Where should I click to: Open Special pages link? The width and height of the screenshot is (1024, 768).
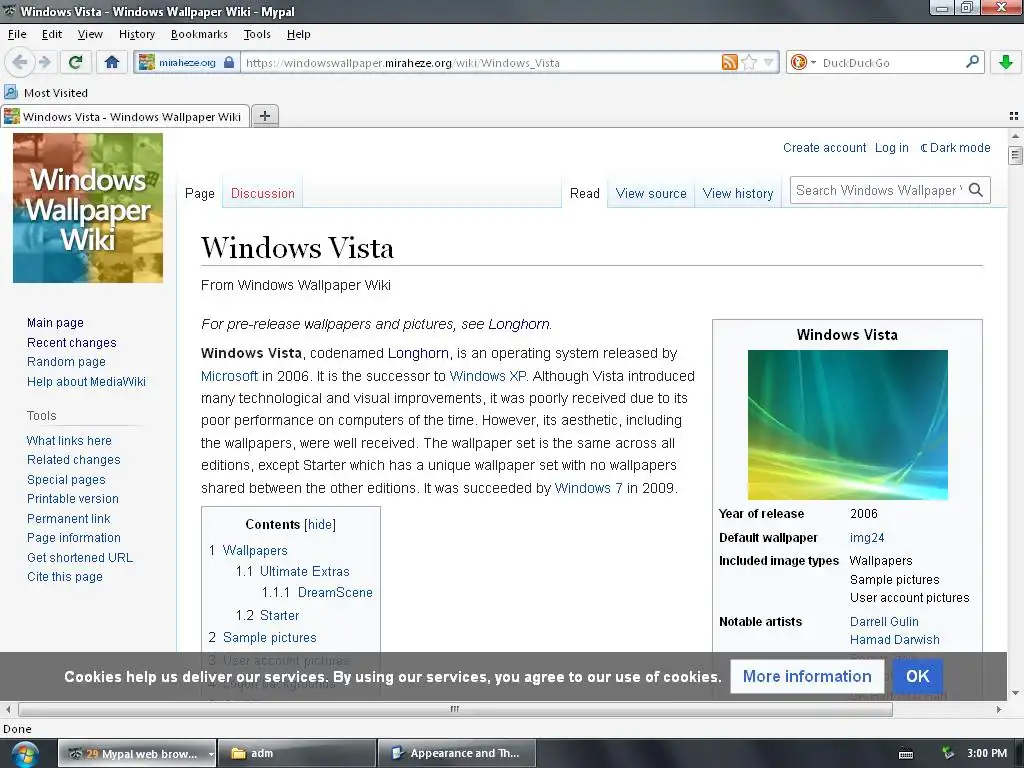click(x=66, y=479)
